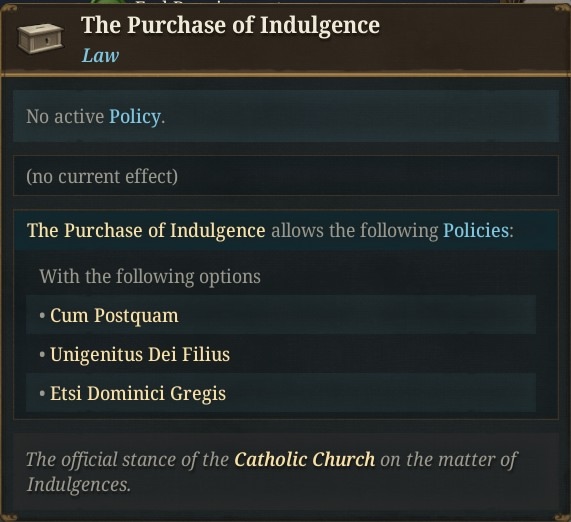Screen dimensions: 571x522
Task: Click The Purchase of Indulgence title
Action: (x=231, y=25)
